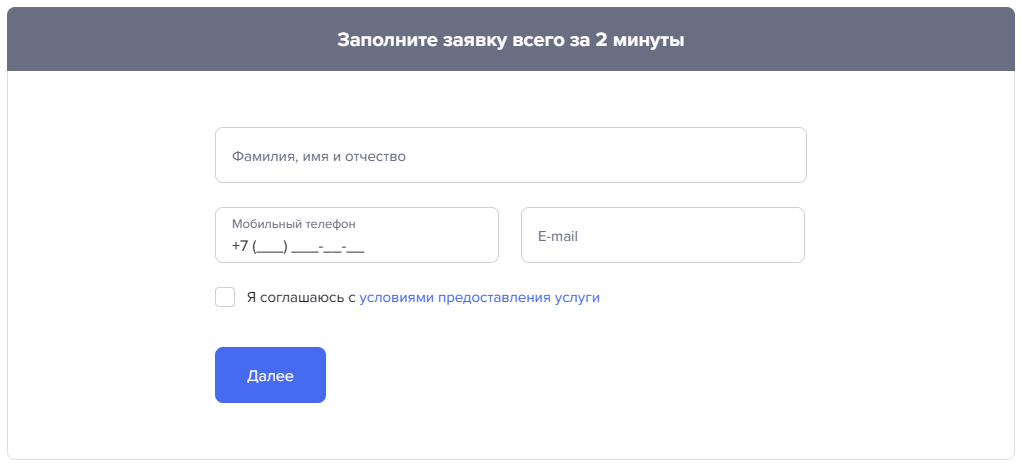Image resolution: width=1021 pixels, height=468 pixels.
Task: Click the 'Фамилия, имя и отчество' input field
Action: point(510,155)
